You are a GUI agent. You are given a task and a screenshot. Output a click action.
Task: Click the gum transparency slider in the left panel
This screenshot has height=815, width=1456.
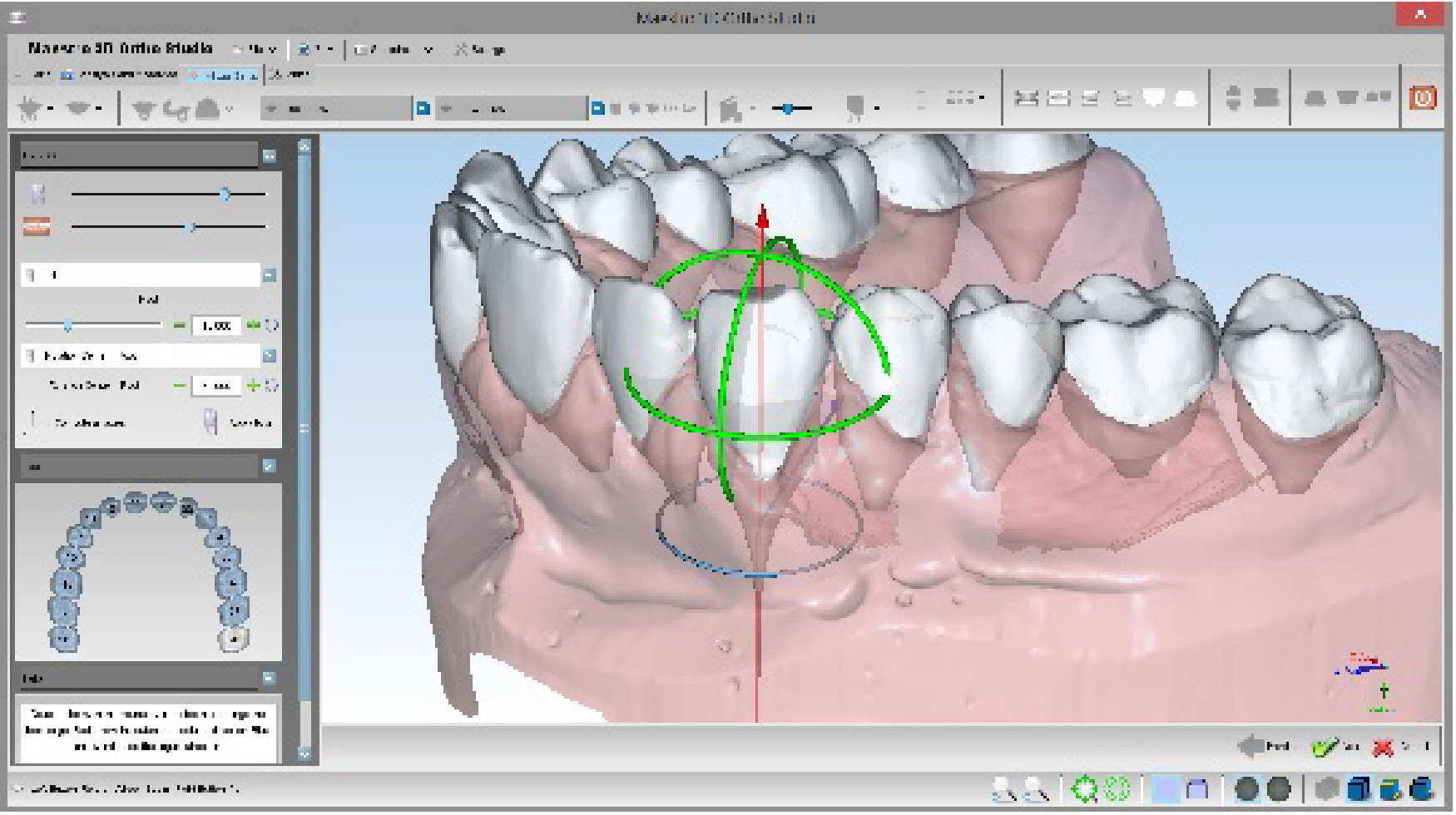(x=169, y=226)
